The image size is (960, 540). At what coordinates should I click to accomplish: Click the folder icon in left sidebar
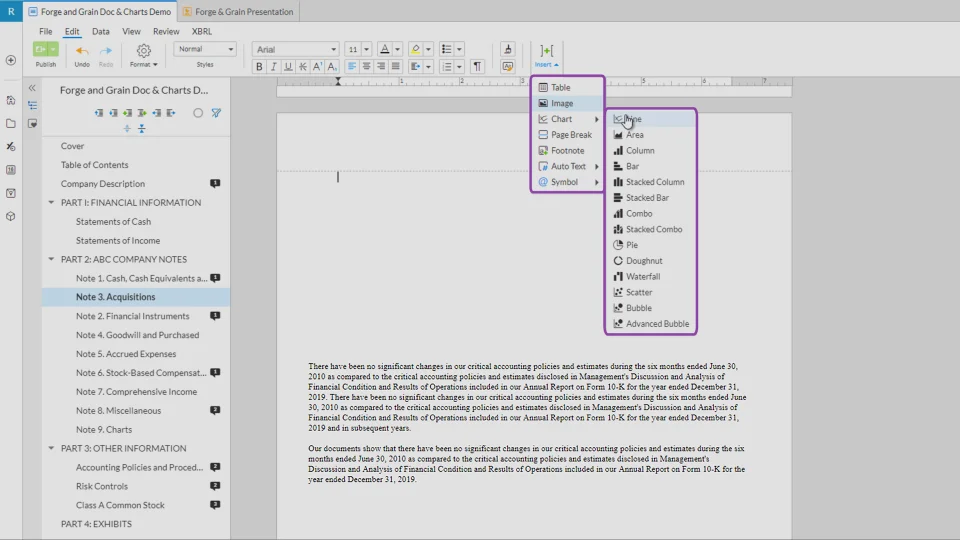coord(11,123)
